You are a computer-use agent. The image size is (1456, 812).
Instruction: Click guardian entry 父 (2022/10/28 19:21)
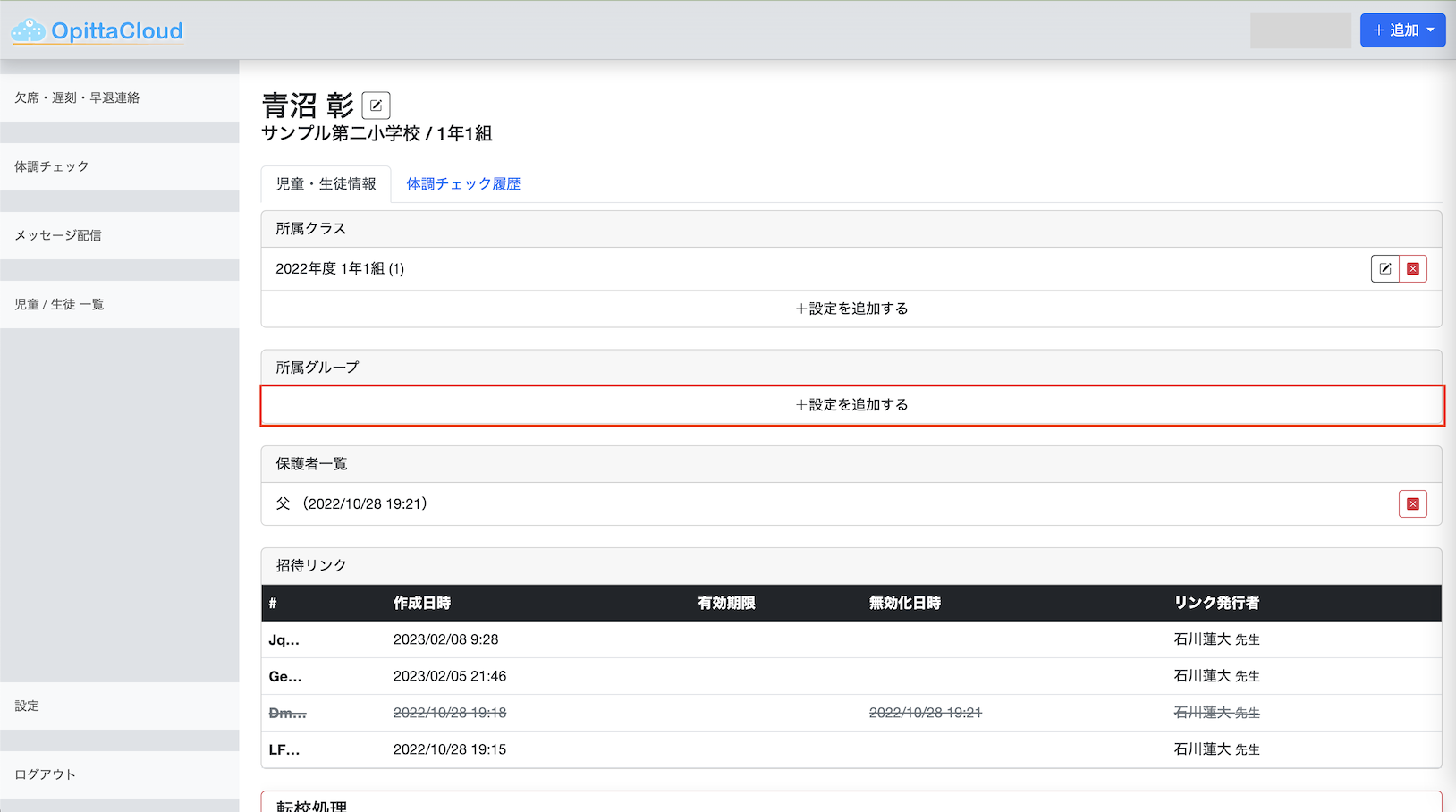pyautogui.click(x=351, y=503)
